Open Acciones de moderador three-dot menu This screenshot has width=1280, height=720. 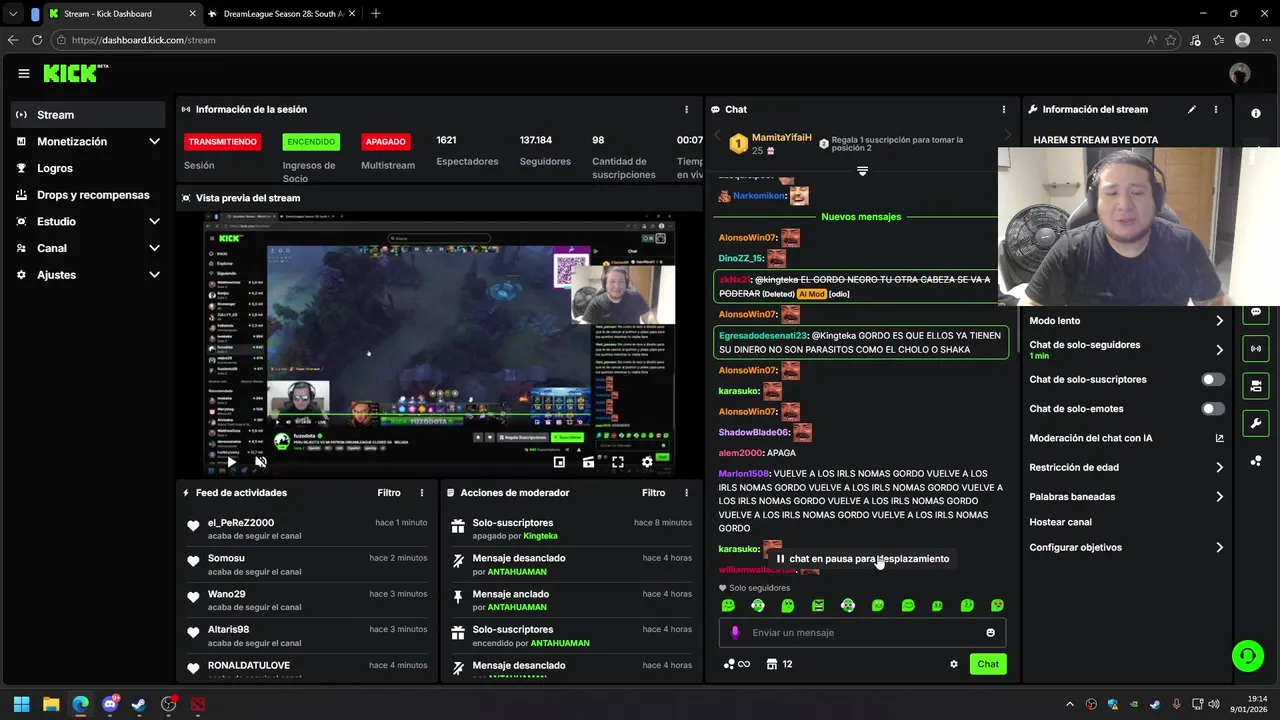point(686,493)
